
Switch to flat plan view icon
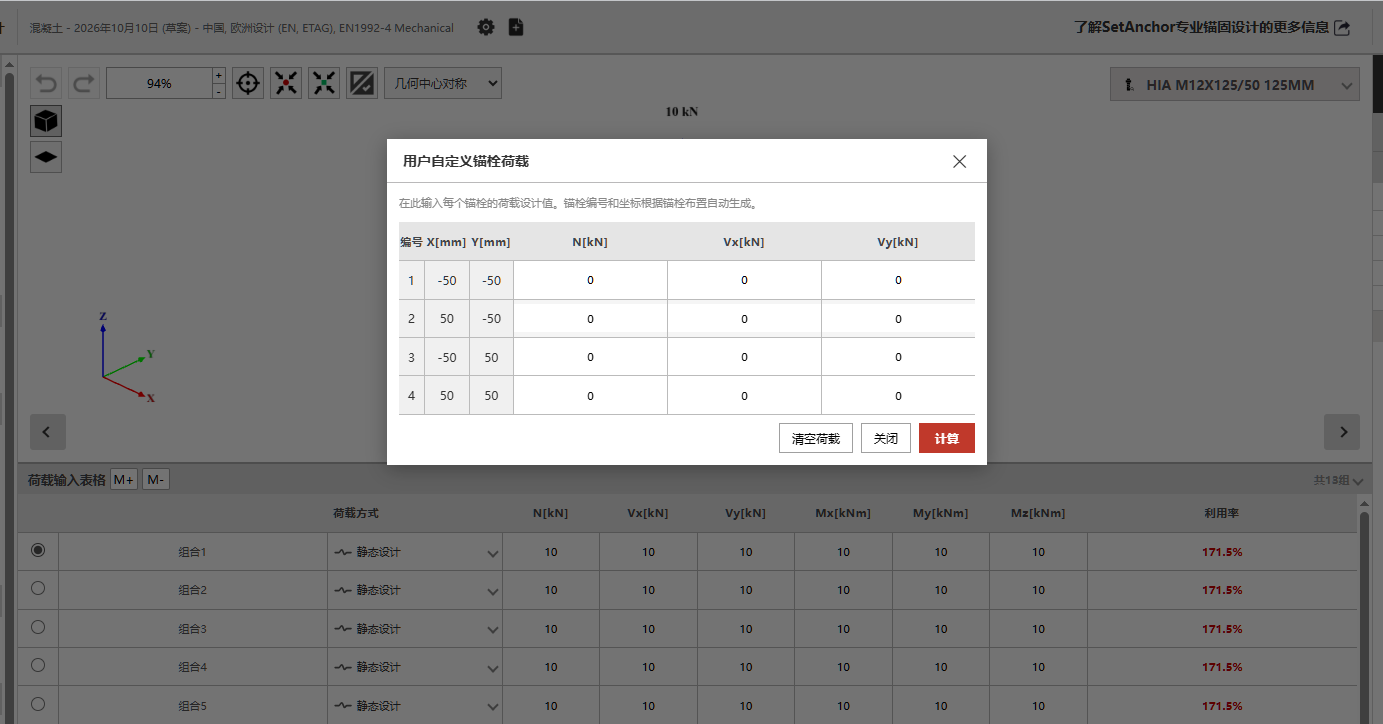(x=46, y=157)
